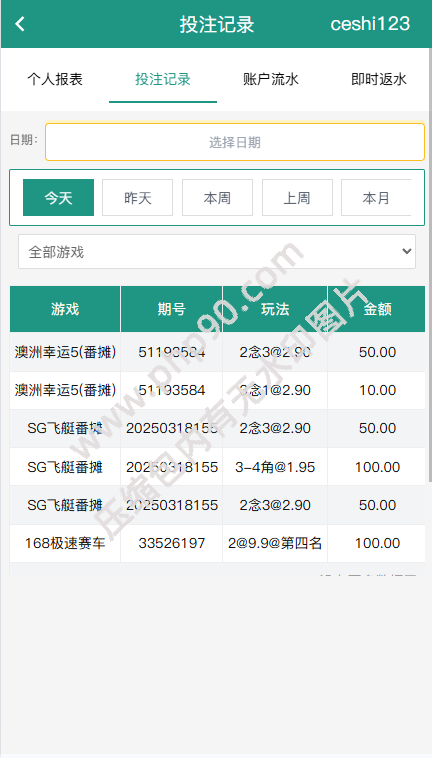Click the 选择日期 date input field
The image size is (432, 758).
pyautogui.click(x=235, y=142)
